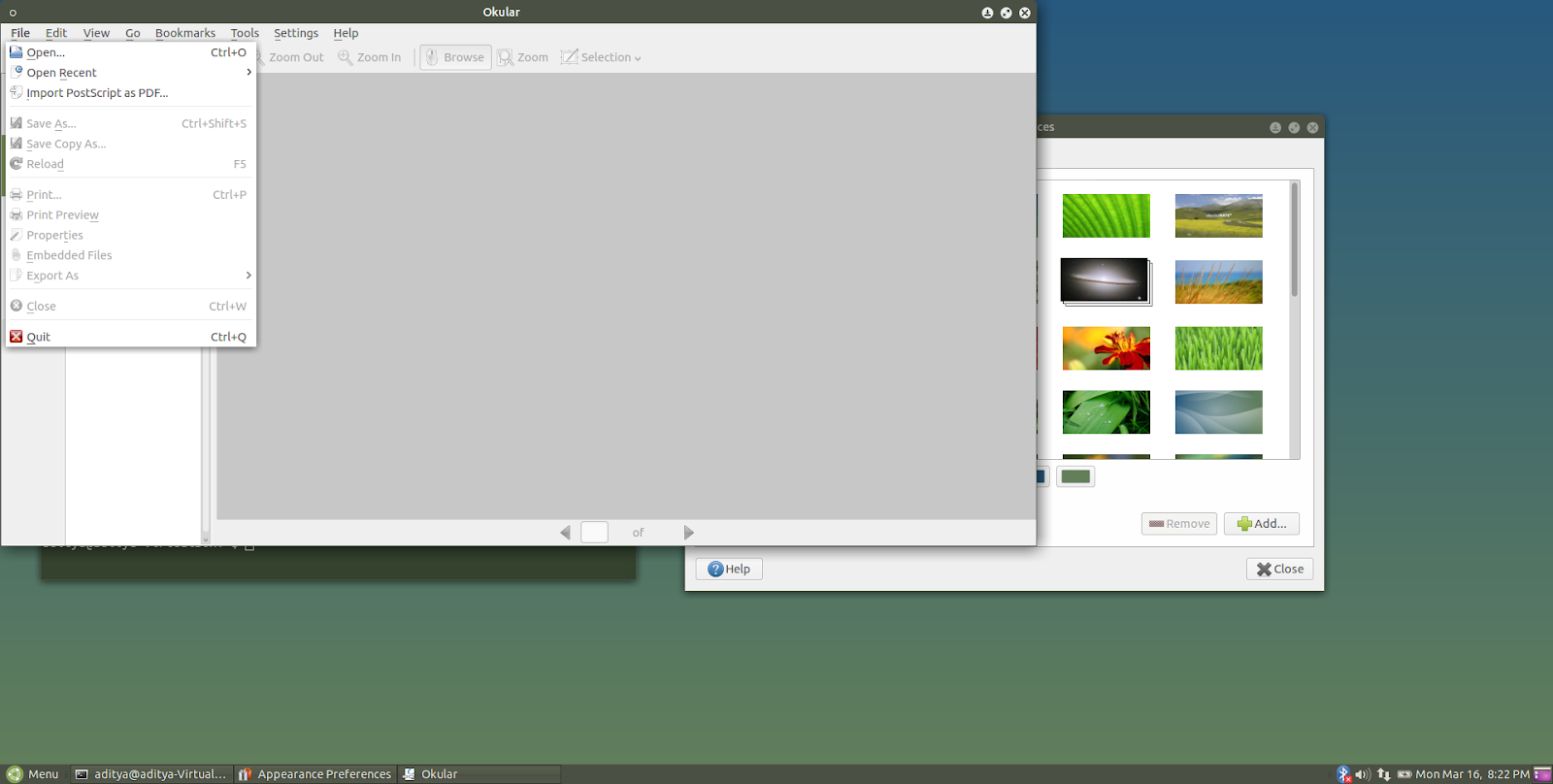This screenshot has width=1553, height=784.
Task: Click the wallpaper list scrollbar
Action: (x=1295, y=241)
